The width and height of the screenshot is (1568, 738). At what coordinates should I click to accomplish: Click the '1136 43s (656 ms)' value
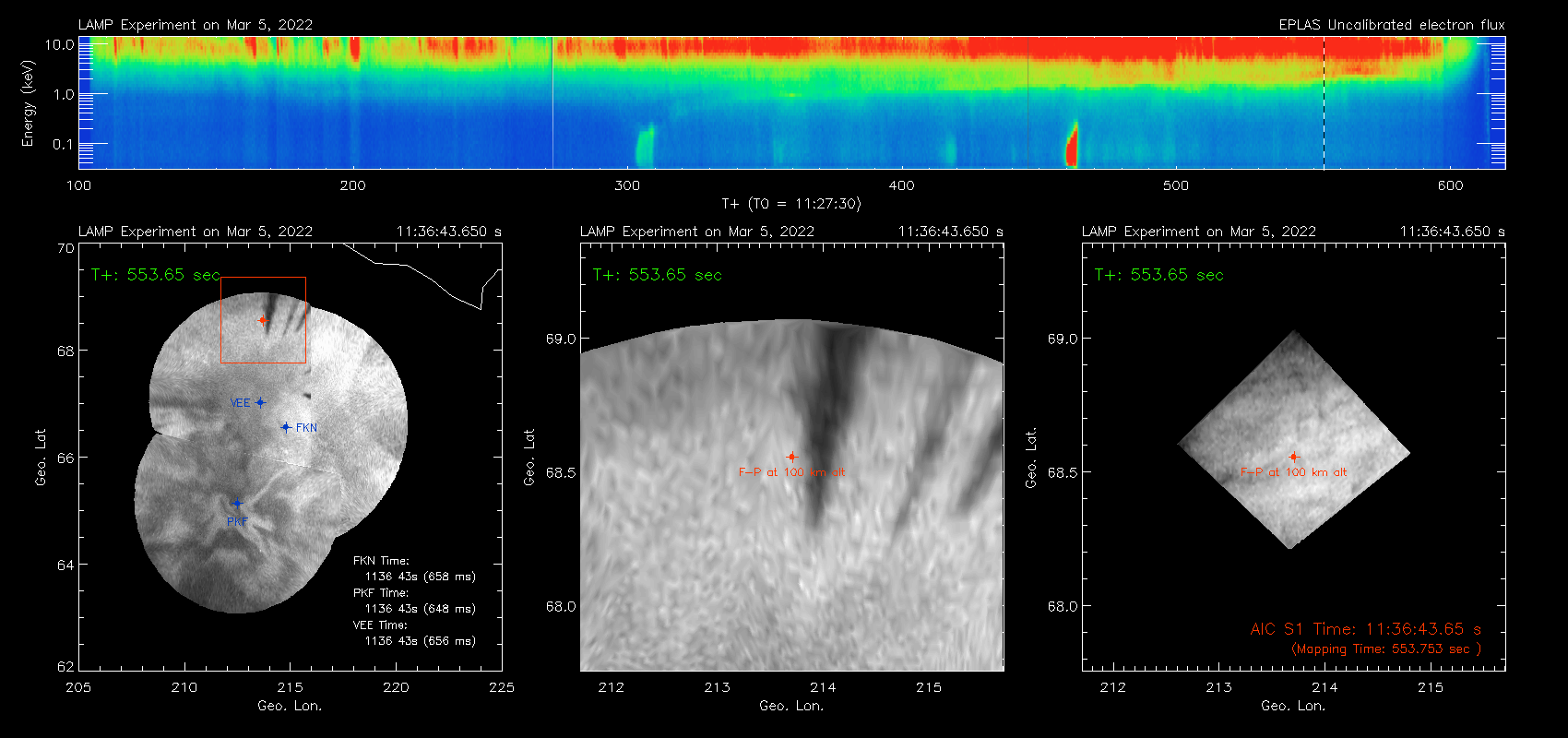pos(421,641)
